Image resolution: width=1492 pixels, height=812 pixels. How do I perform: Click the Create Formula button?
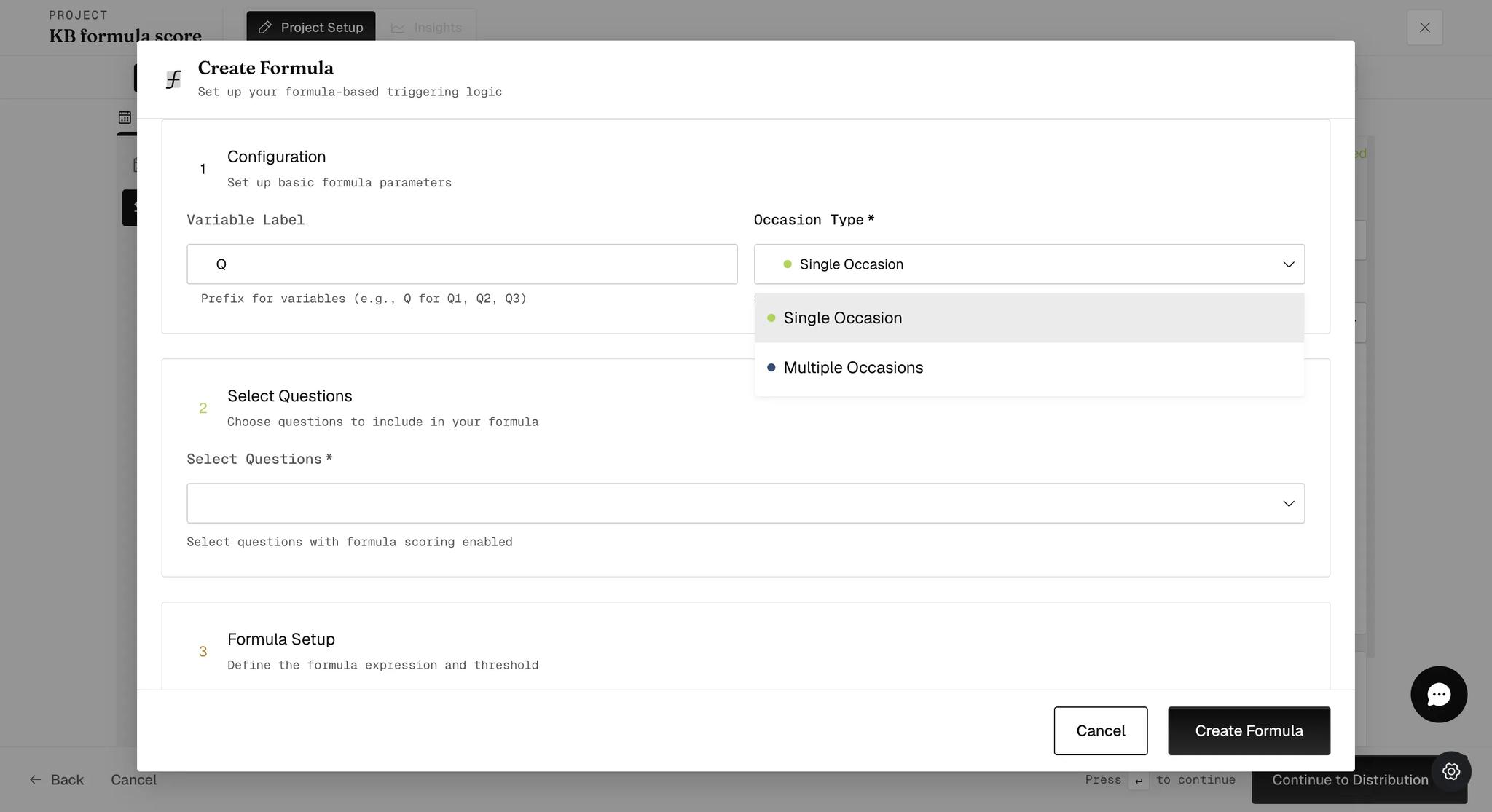tap(1249, 730)
